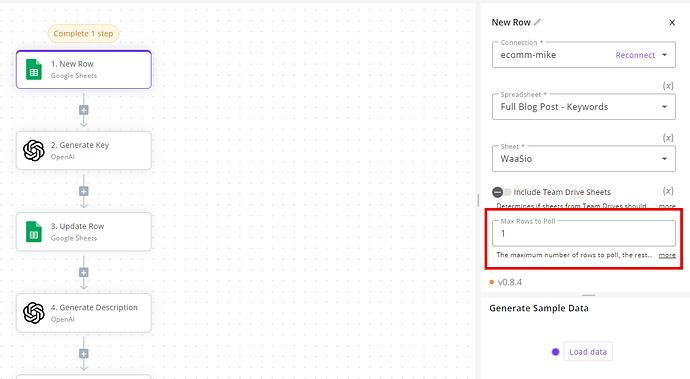The width and height of the screenshot is (690, 379).
Task: Click the Google Sheets icon in New Row step
Action: (34, 70)
